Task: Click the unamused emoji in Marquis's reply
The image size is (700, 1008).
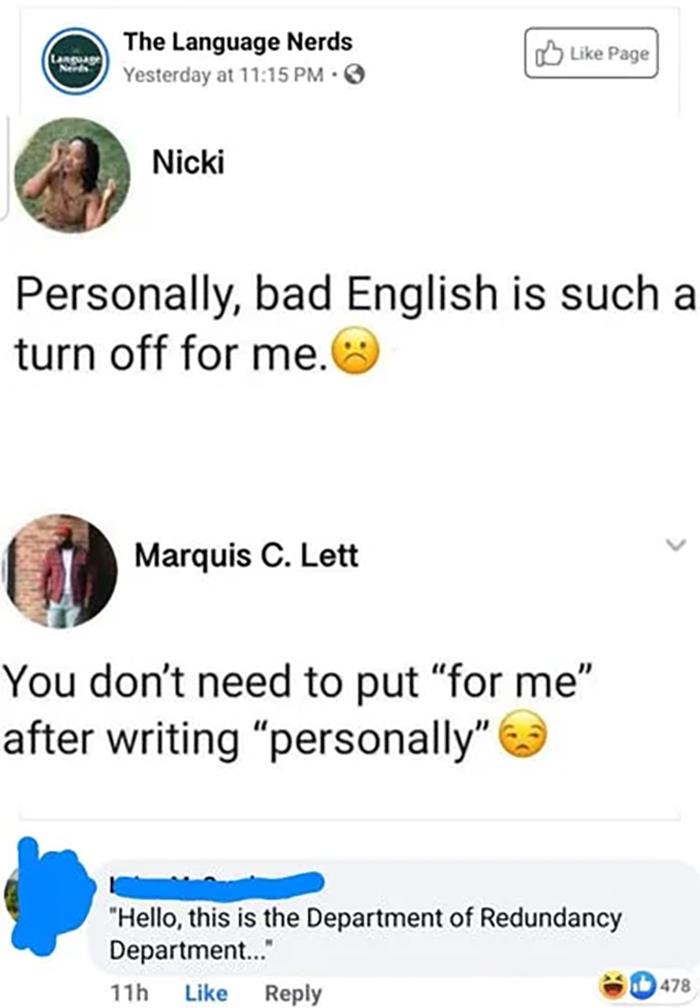Action: coord(524,734)
